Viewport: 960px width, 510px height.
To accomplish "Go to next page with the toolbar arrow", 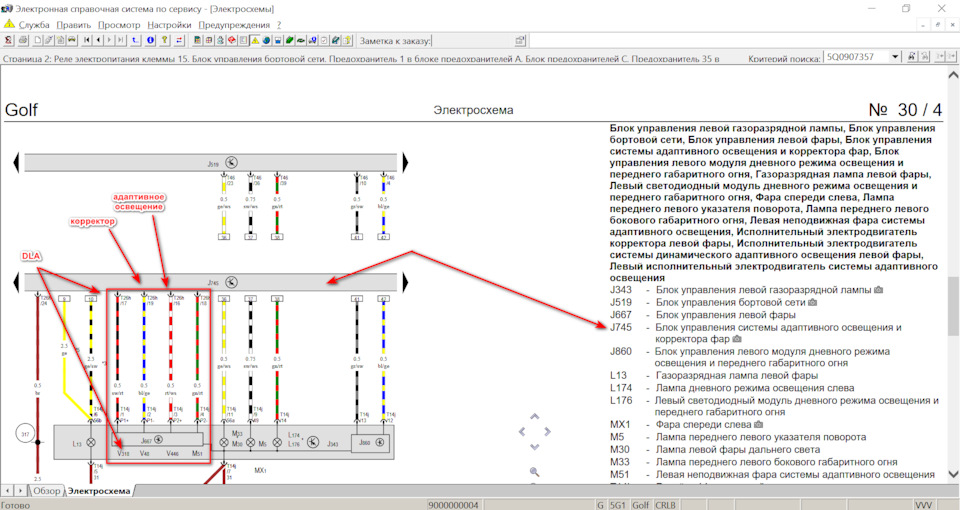I will [x=109, y=40].
